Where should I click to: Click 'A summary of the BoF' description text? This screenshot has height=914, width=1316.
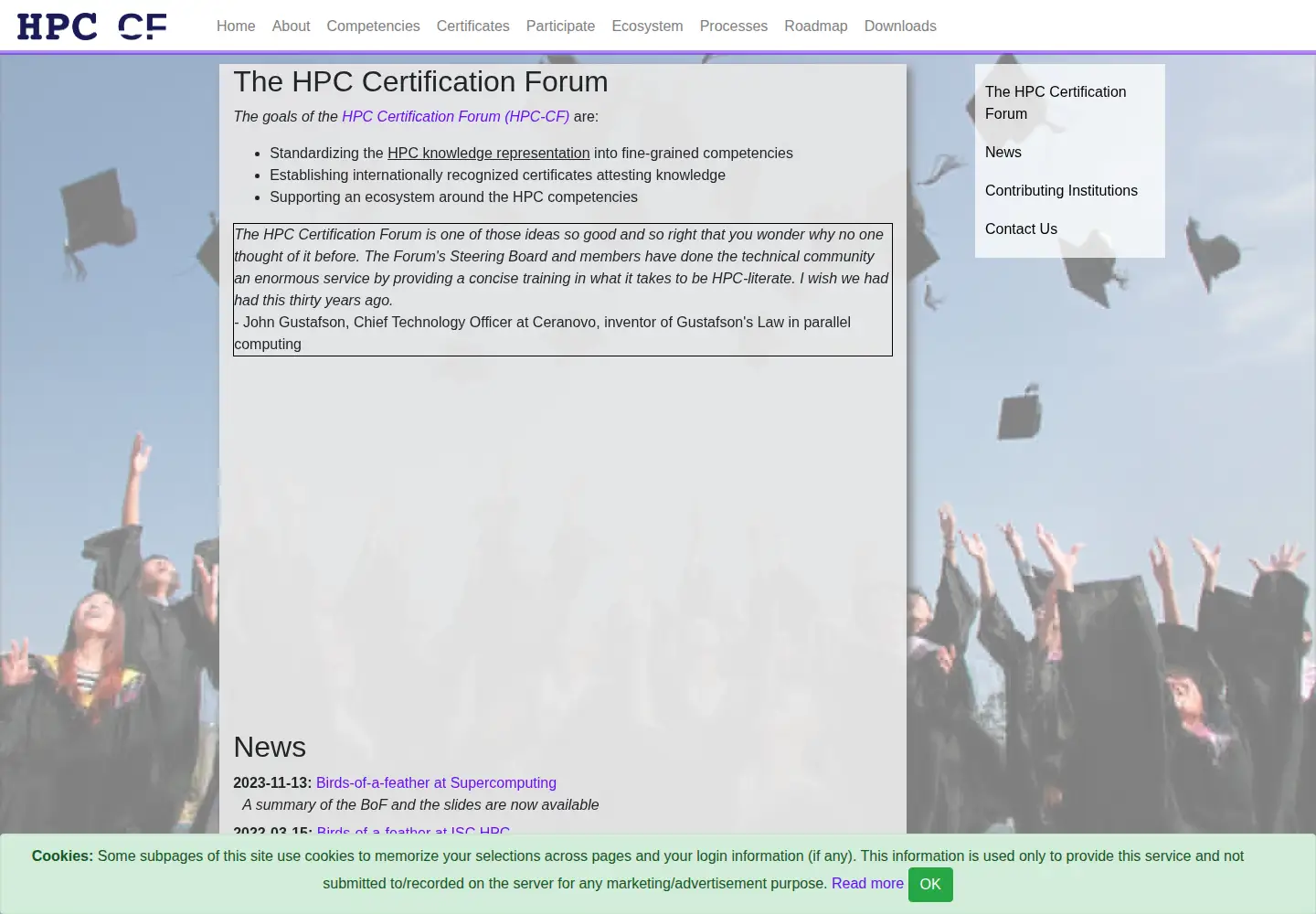(x=420, y=805)
